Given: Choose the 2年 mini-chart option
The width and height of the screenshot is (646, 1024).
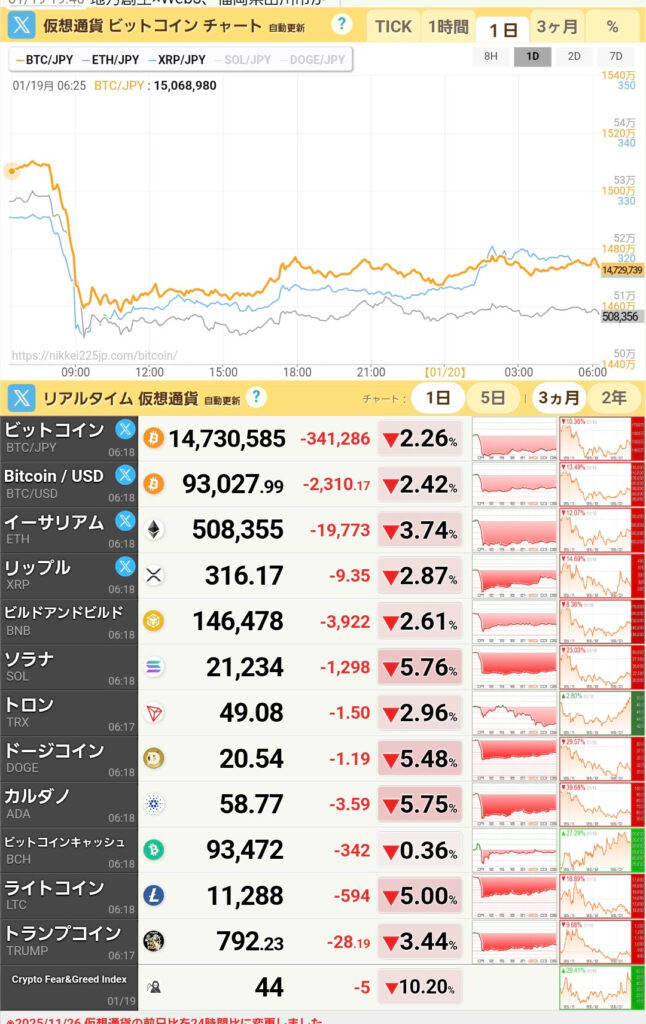Looking at the screenshot, I should (x=615, y=398).
